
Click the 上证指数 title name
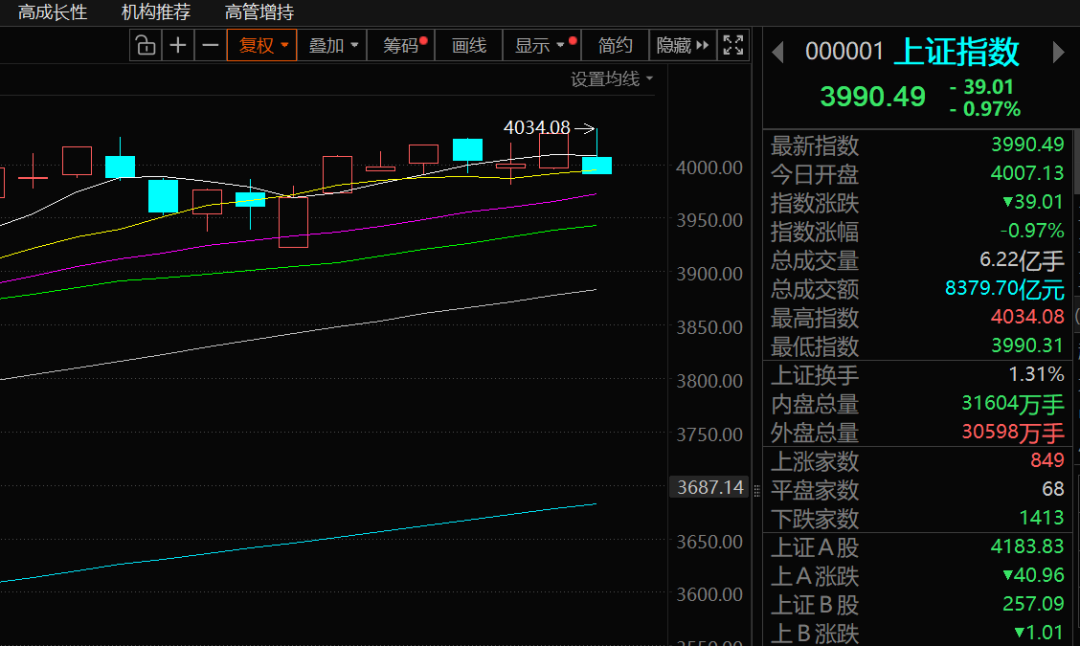(956, 51)
